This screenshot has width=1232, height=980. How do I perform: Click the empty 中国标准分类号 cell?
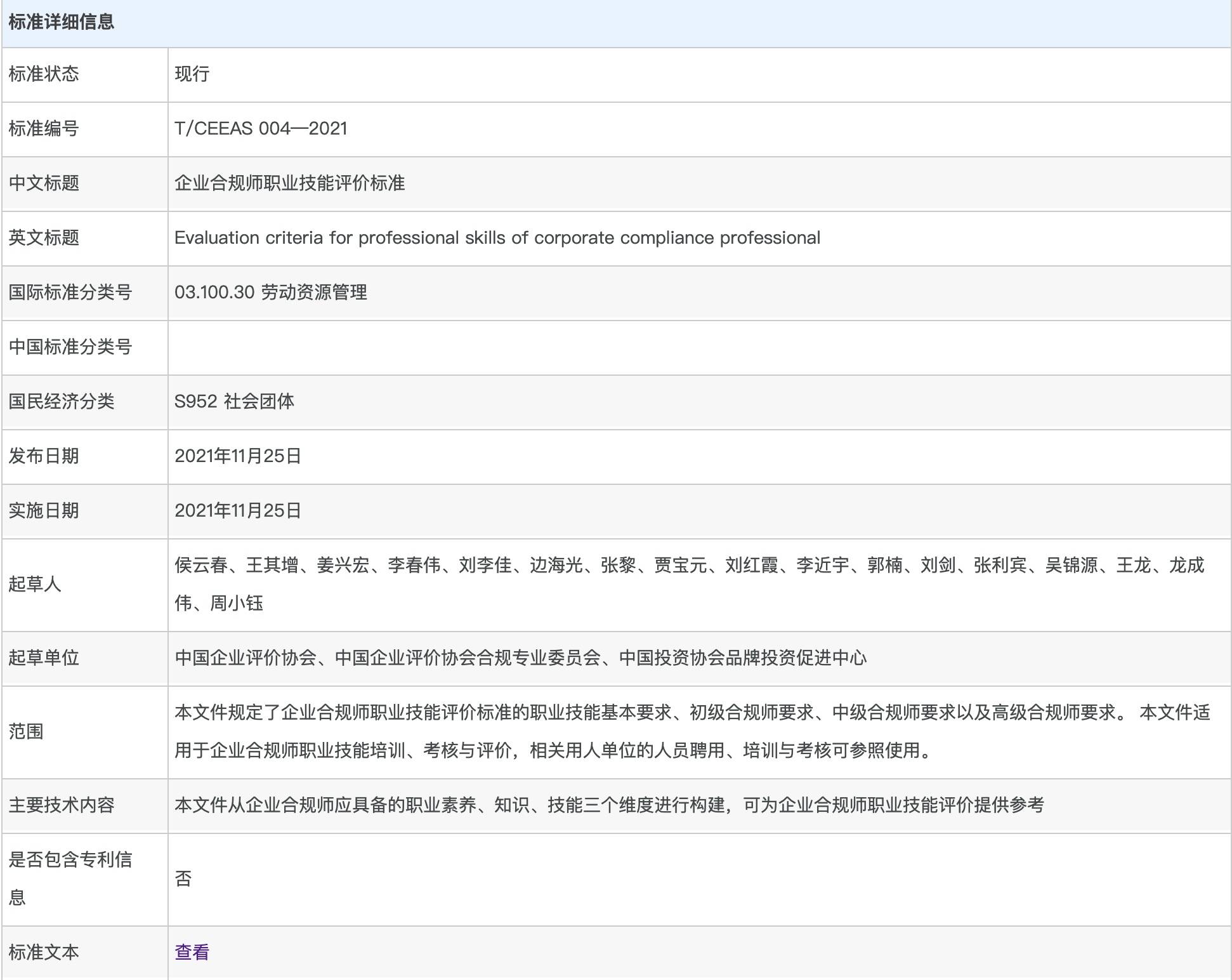[x=444, y=348]
